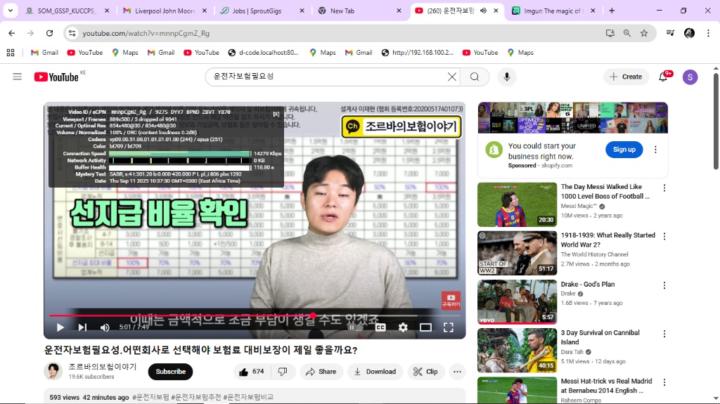Image resolution: width=720 pixels, height=404 pixels.
Task: Bookmark this page with the star
Action: [x=644, y=33]
